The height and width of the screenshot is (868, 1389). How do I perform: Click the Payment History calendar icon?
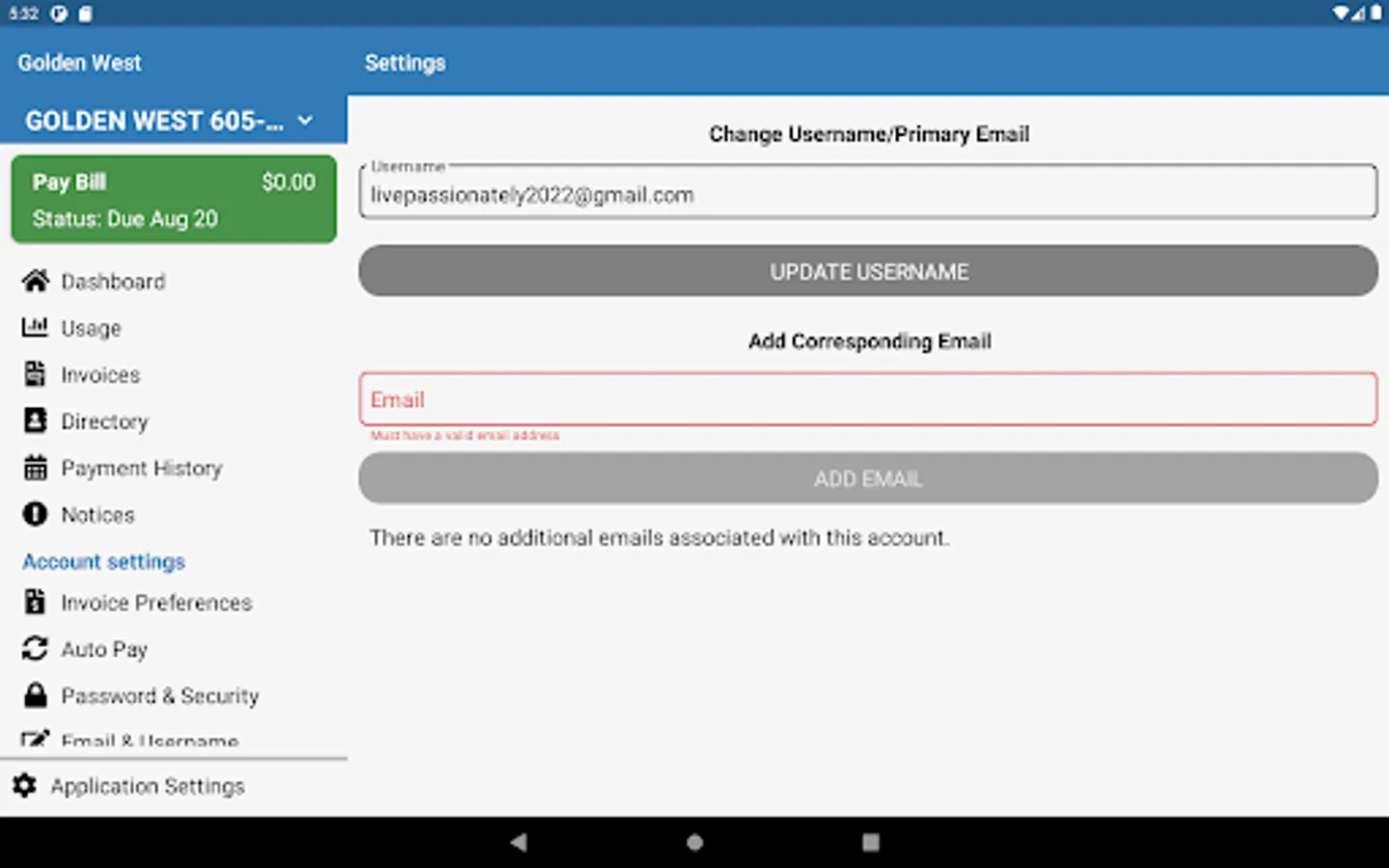[35, 468]
